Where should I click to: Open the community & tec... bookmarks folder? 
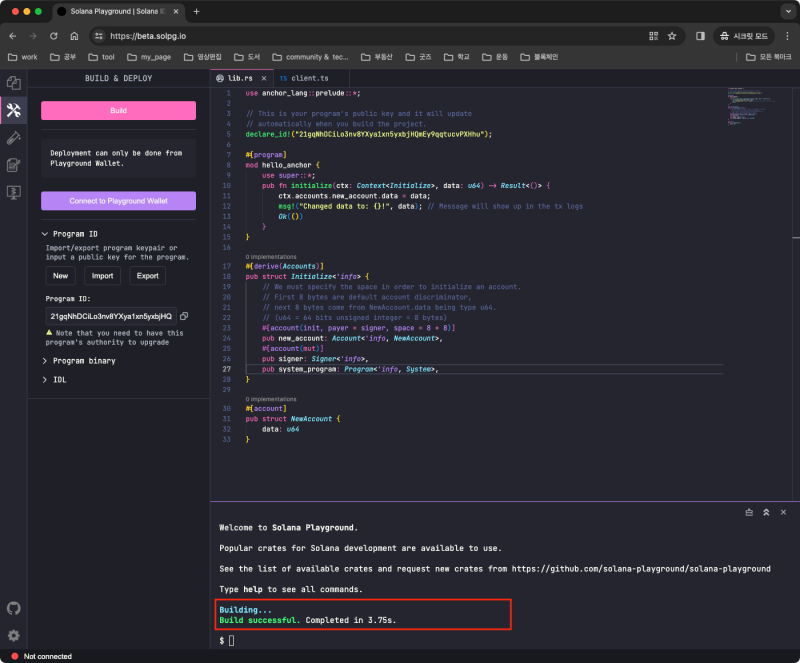310,57
